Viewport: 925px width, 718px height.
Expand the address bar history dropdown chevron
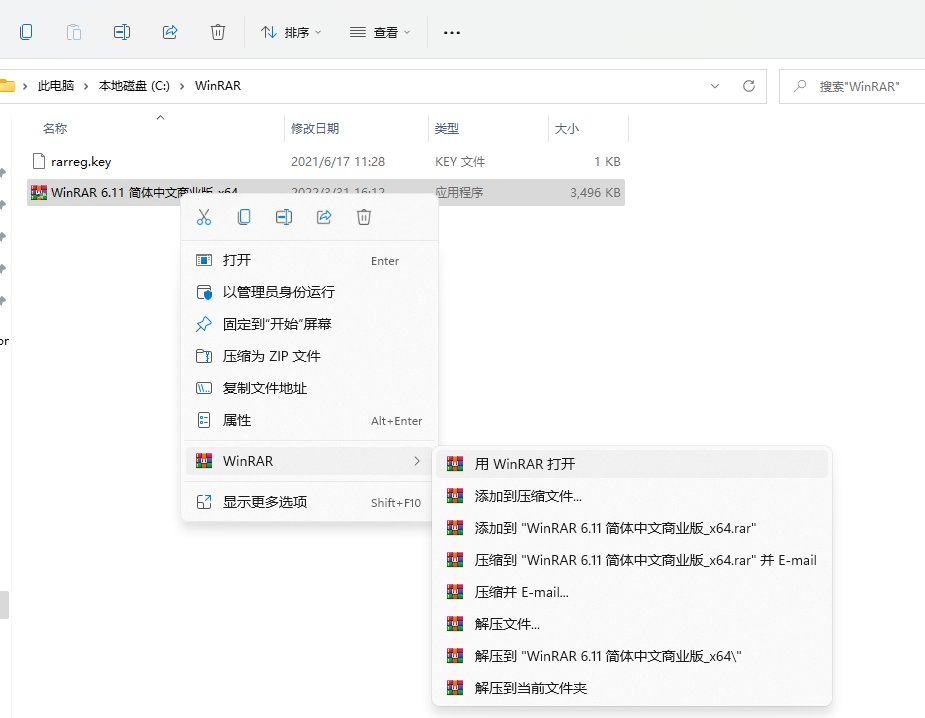(x=715, y=86)
